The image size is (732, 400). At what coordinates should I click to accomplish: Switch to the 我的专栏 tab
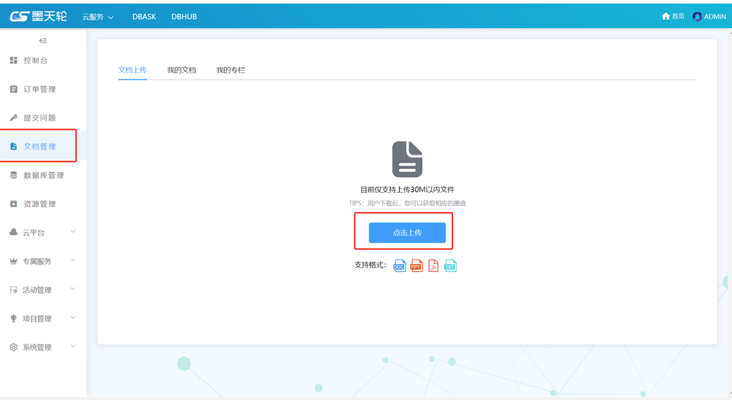point(231,70)
